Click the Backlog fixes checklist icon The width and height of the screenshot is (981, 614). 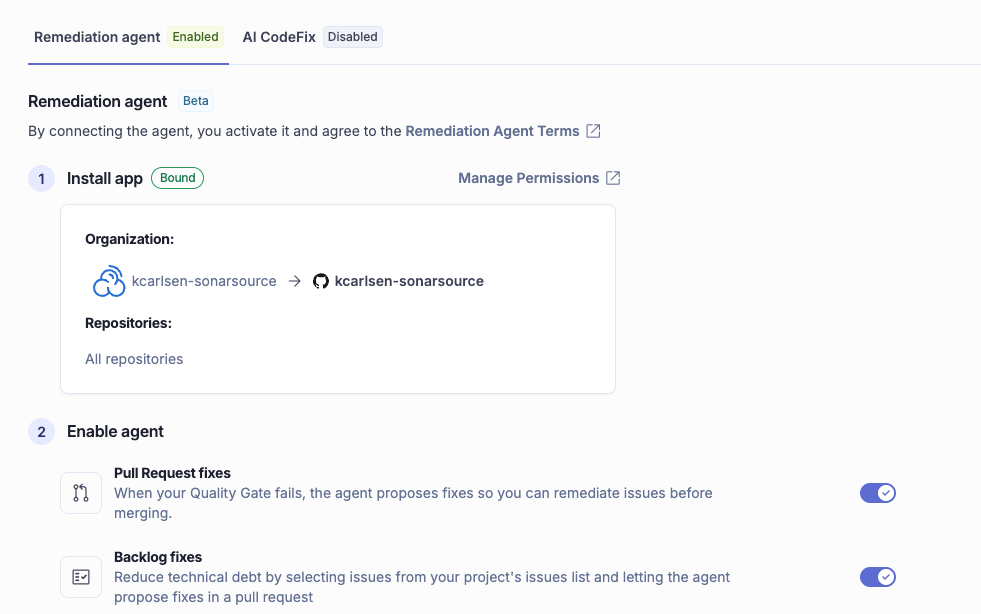[x=81, y=577]
